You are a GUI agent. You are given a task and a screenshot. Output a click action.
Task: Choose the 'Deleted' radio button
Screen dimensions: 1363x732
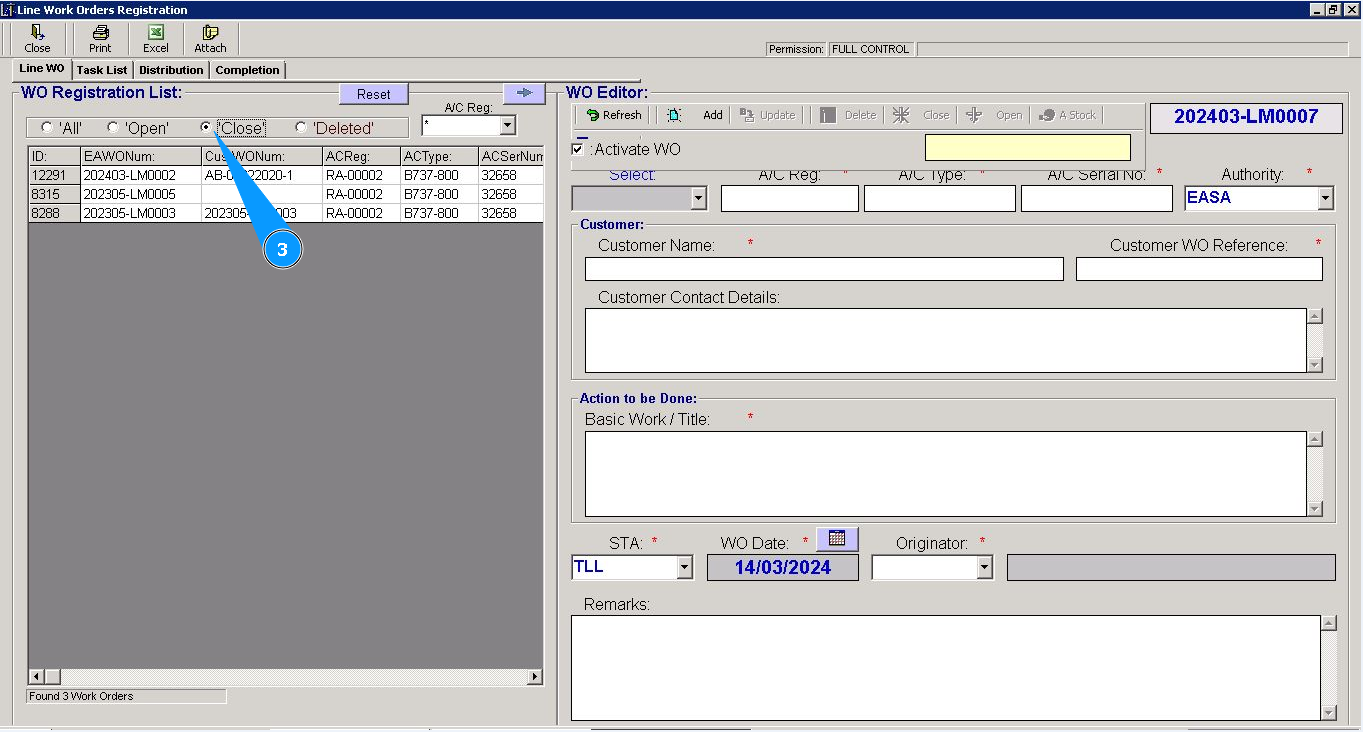(x=301, y=128)
